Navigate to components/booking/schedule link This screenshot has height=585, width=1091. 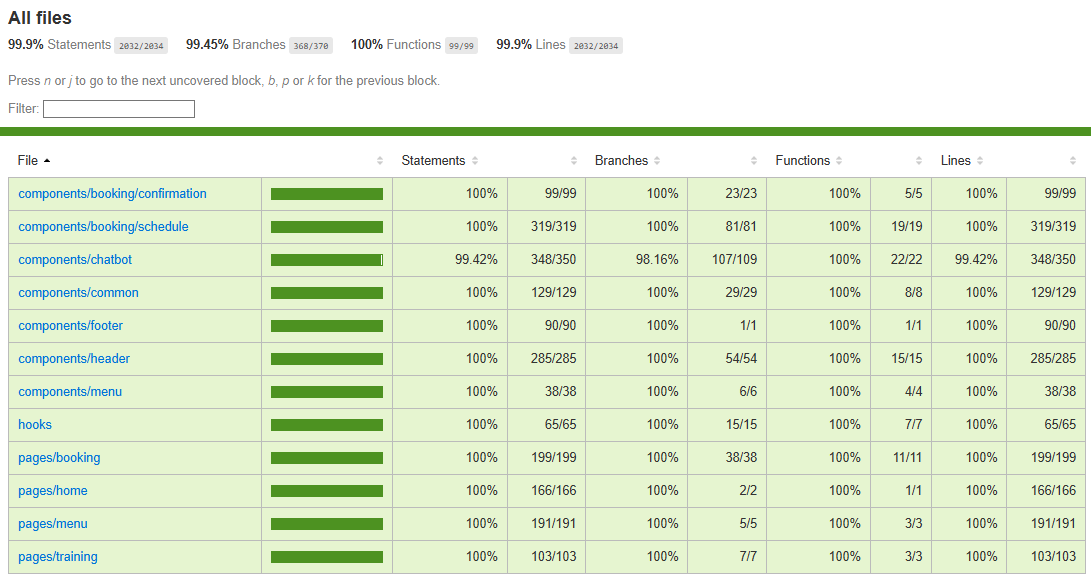point(103,227)
